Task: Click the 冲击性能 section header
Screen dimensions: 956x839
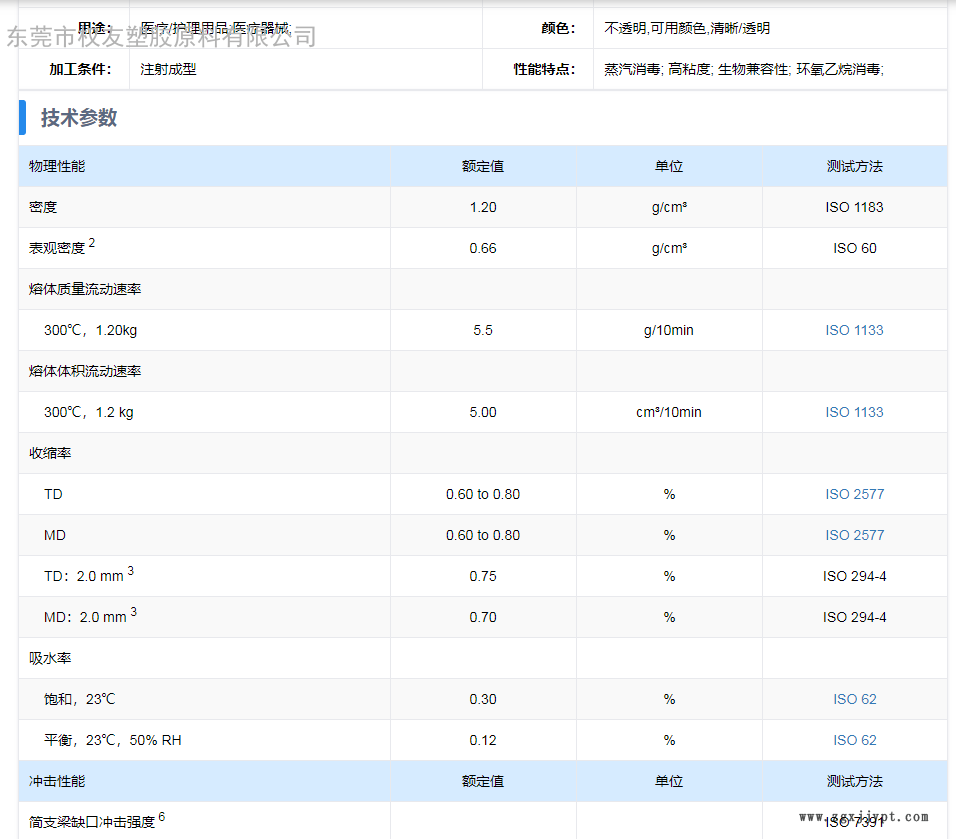Action: pyautogui.click(x=57, y=781)
